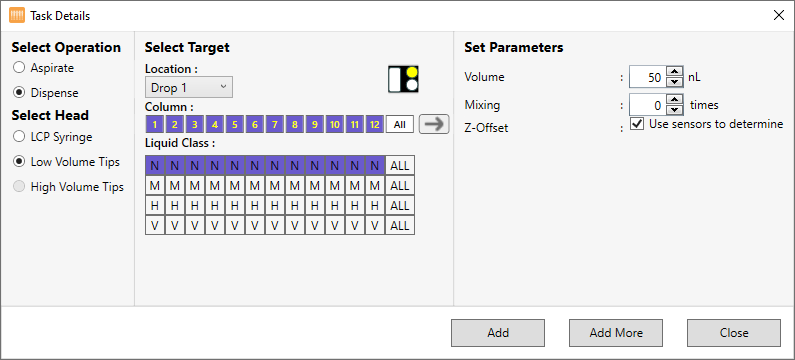Click the Add More button

(616, 333)
